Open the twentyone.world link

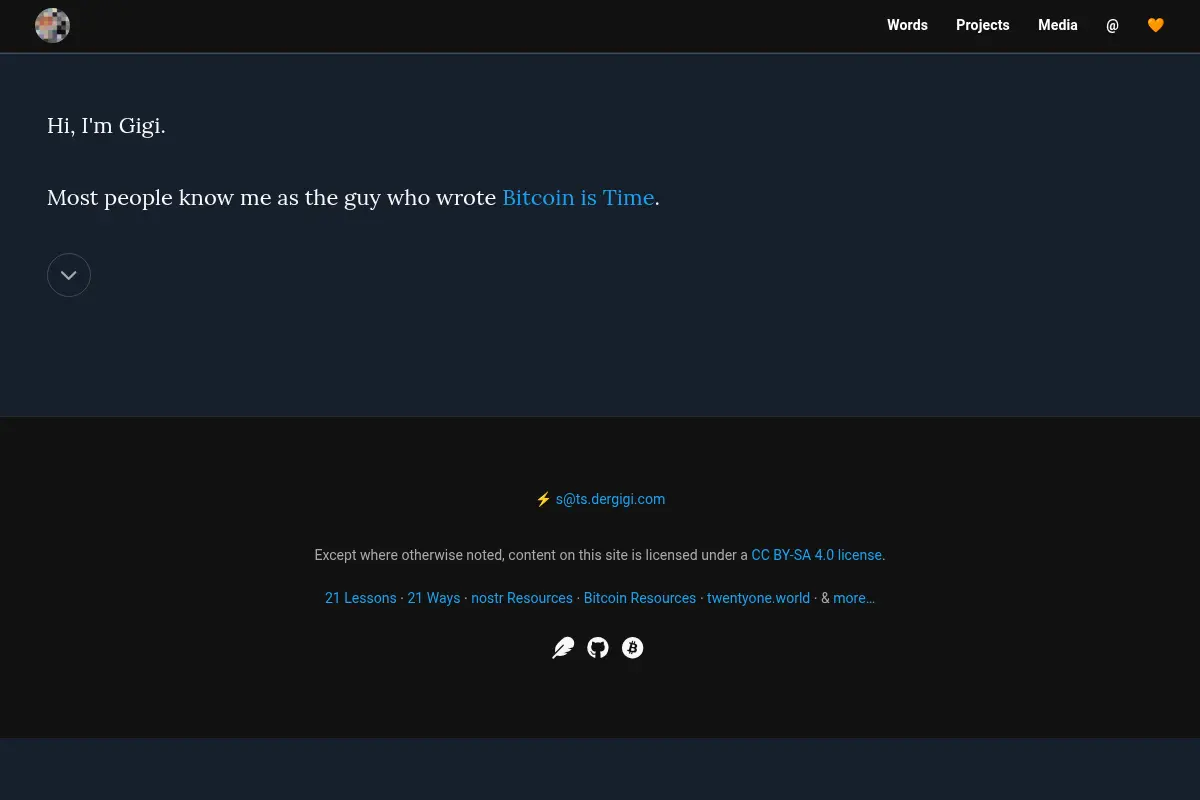tap(758, 598)
